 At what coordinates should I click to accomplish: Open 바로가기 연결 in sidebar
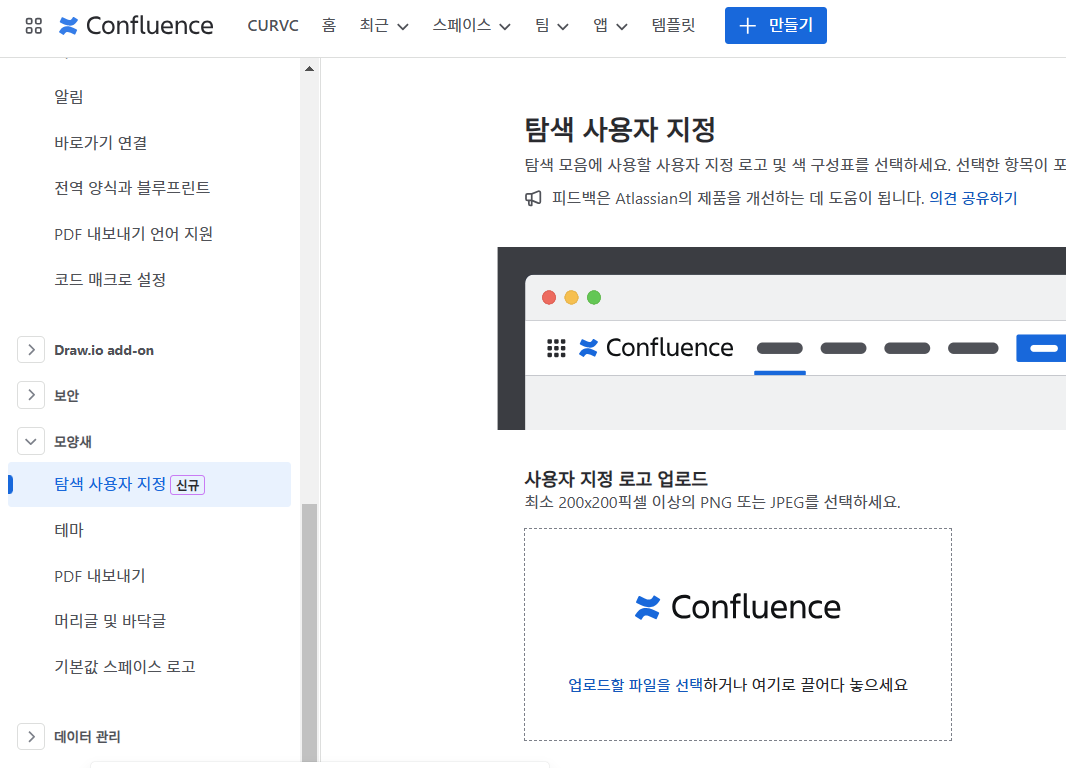(x=101, y=143)
